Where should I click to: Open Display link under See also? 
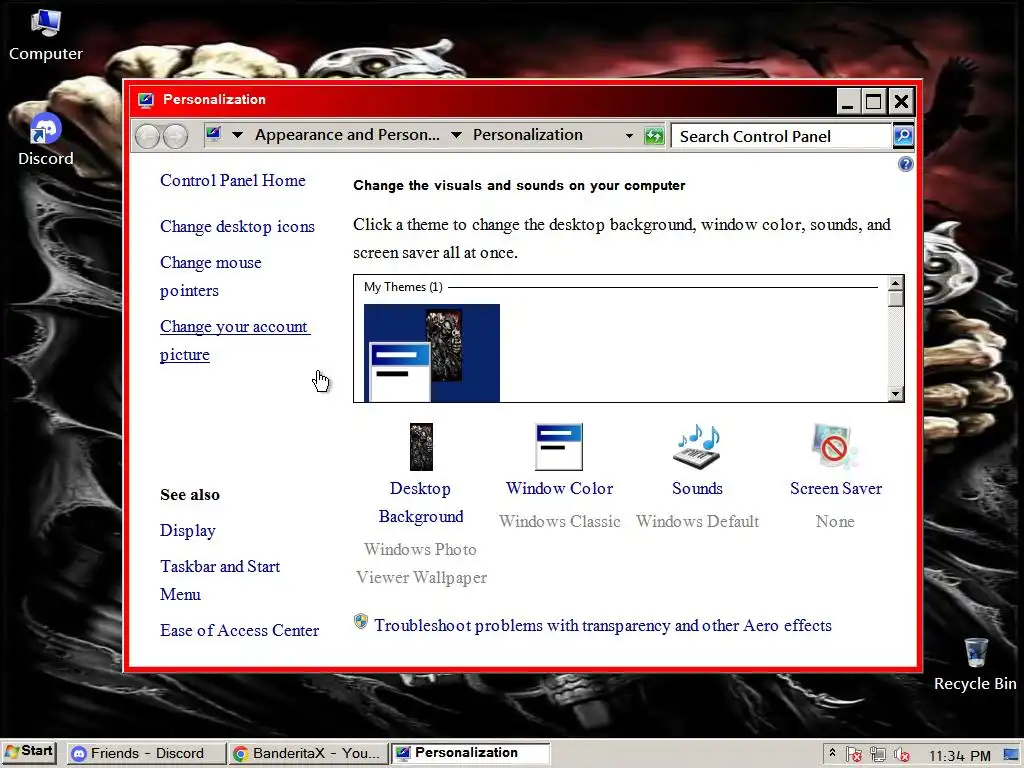(x=187, y=530)
